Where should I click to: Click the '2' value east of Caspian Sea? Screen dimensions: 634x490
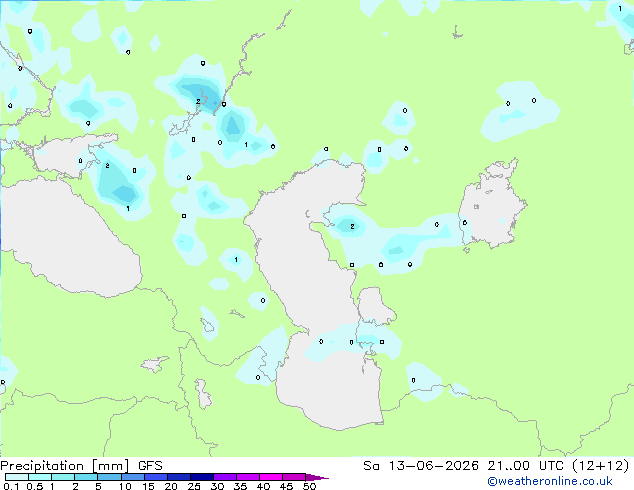(352, 226)
